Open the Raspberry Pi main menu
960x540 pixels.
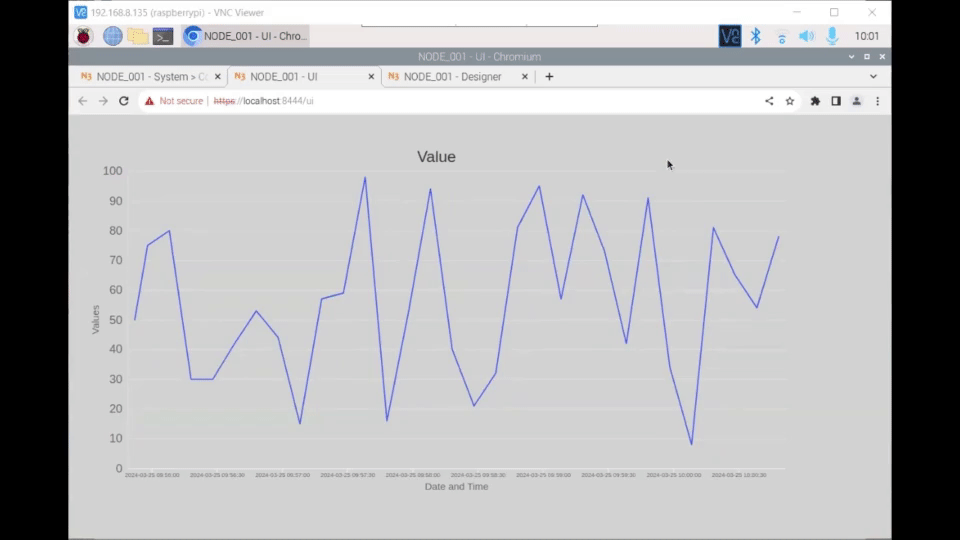pos(85,36)
